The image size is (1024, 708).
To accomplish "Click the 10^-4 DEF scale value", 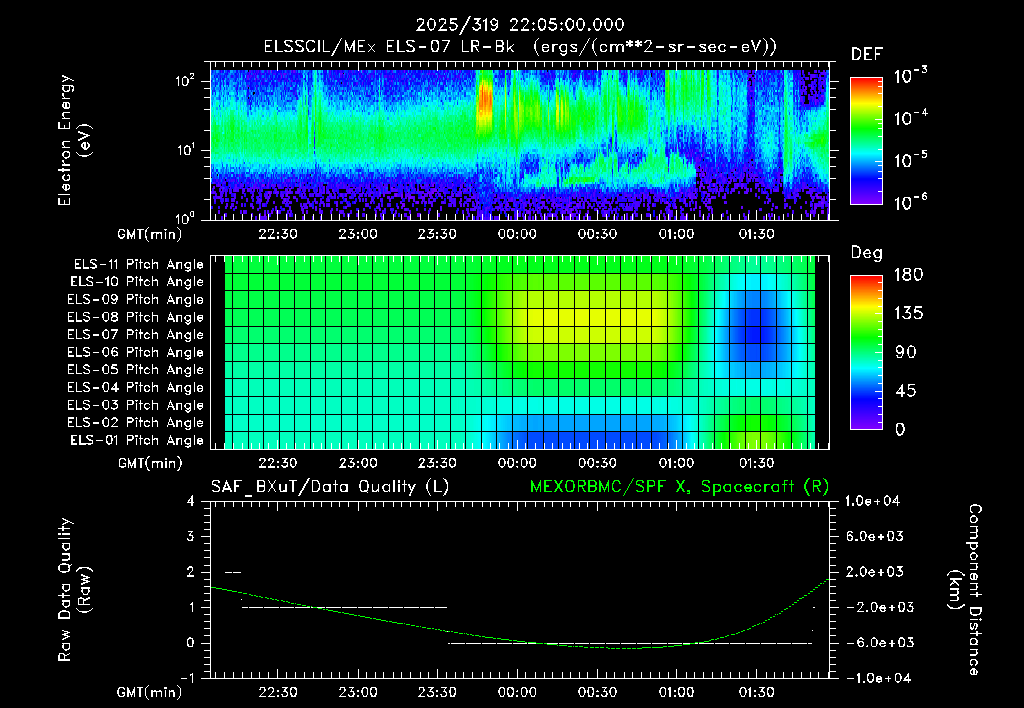I will tap(910, 118).
